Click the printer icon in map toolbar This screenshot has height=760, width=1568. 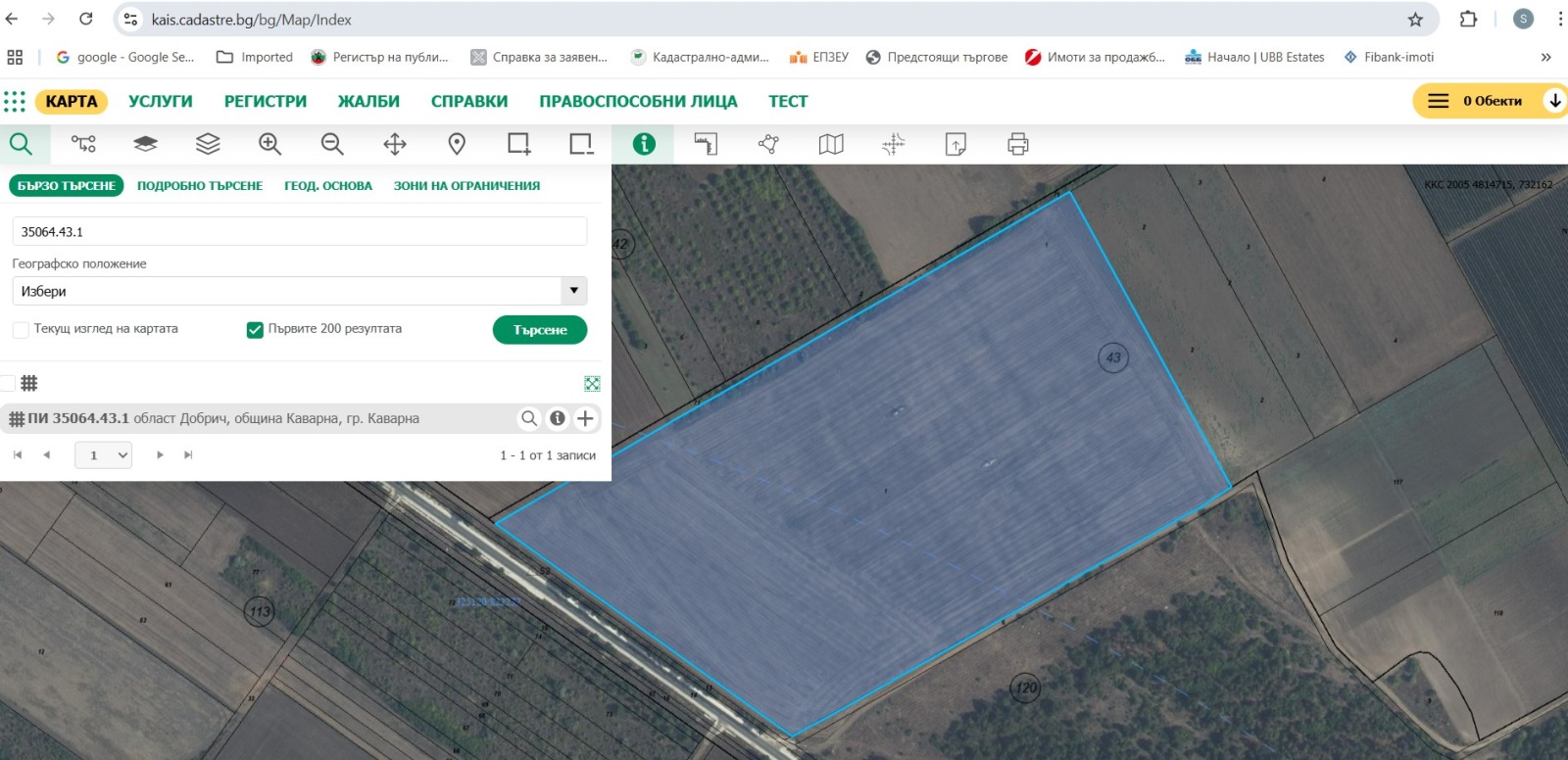pyautogui.click(x=1017, y=145)
